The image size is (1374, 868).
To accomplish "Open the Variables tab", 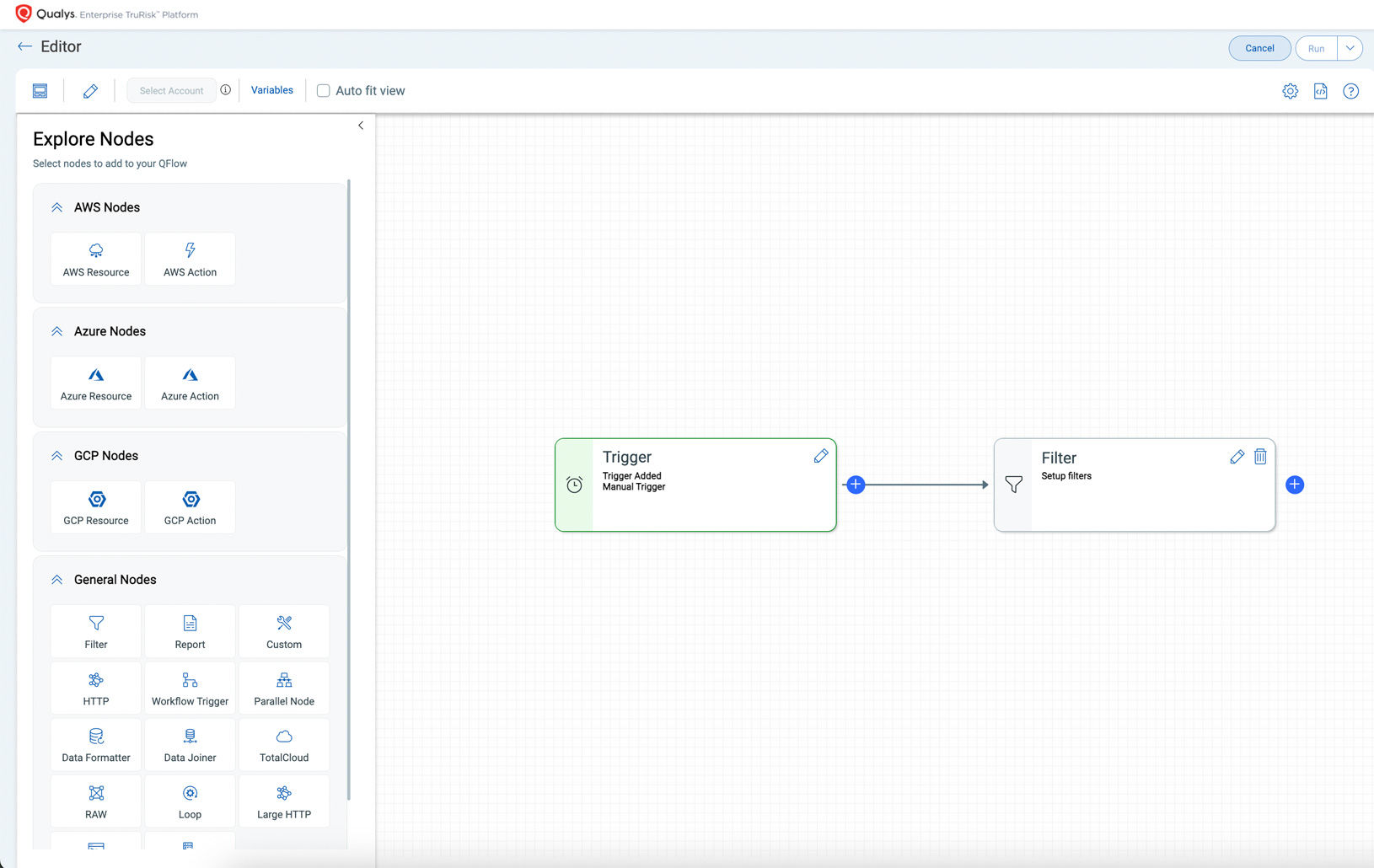I will coord(271,90).
